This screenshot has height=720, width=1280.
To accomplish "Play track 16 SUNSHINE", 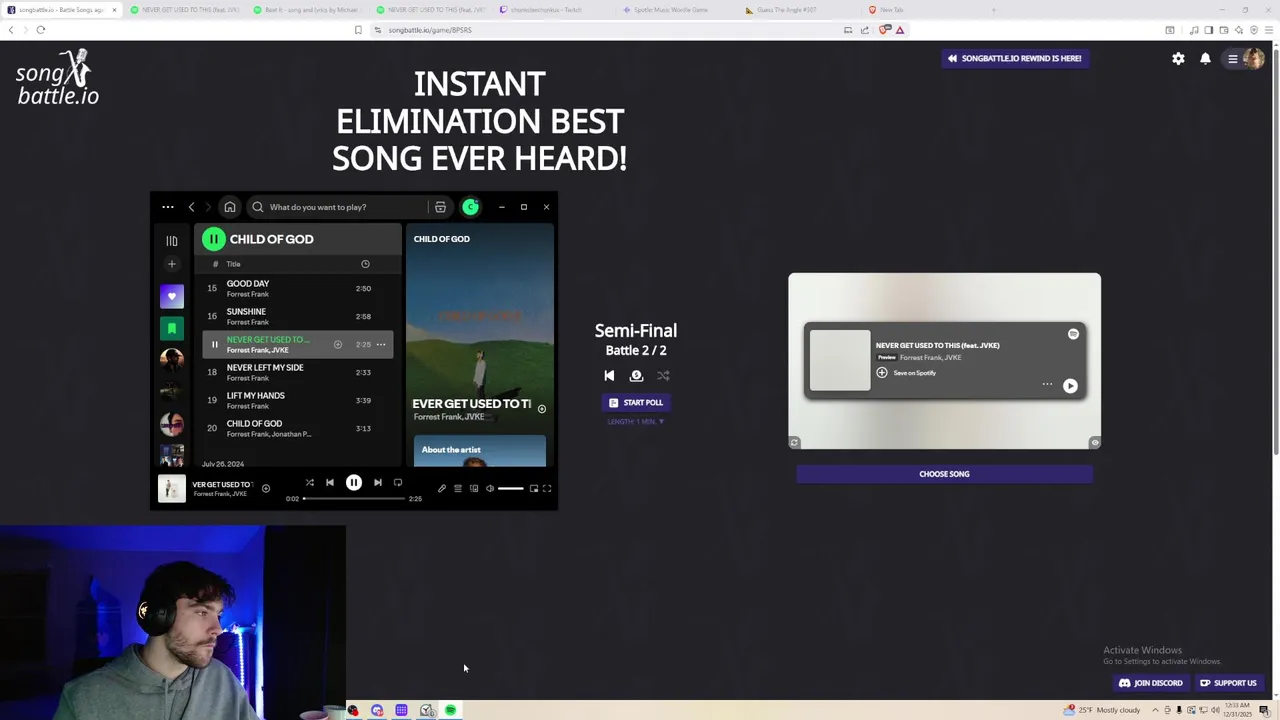I will coord(298,316).
